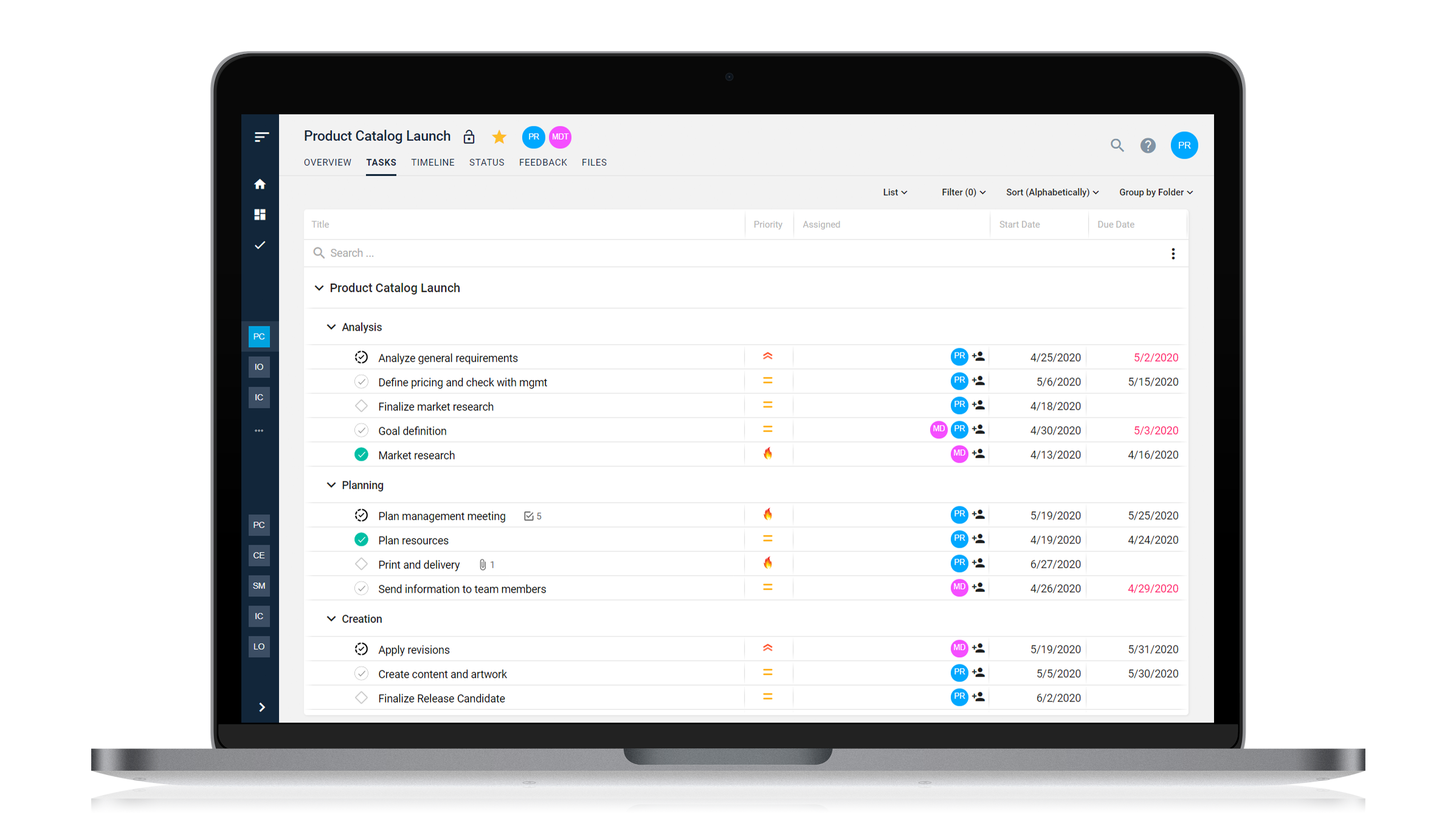
Task: Mark Send information to team members complete
Action: [361, 588]
